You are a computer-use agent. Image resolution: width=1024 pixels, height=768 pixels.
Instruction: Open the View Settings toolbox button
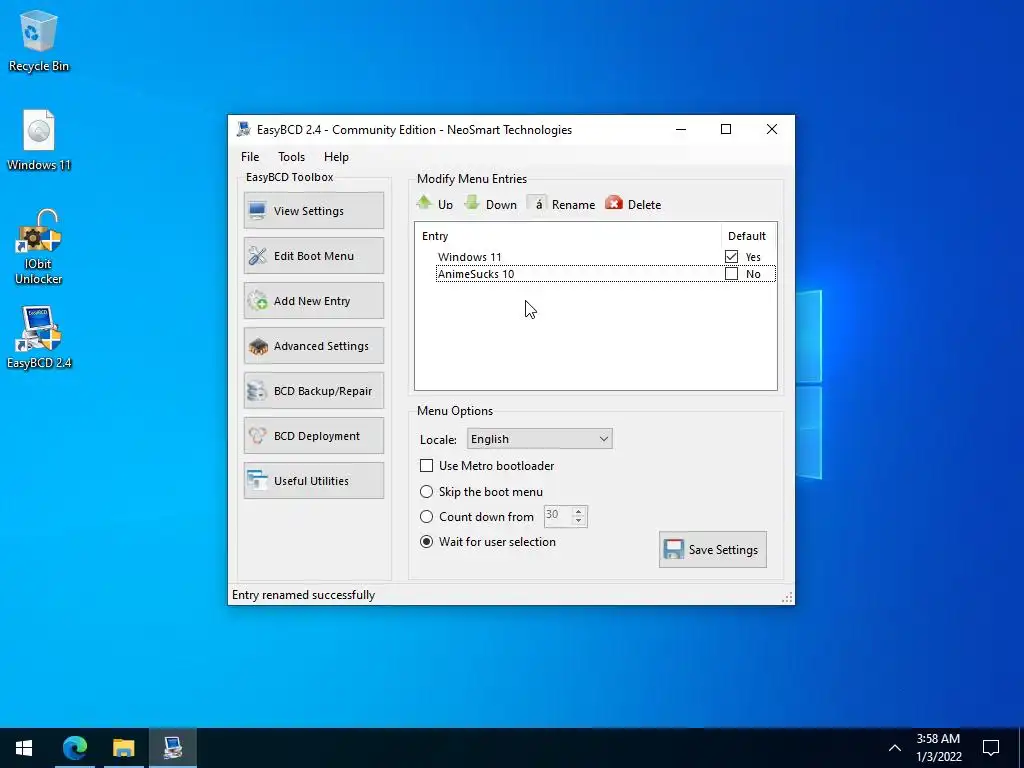click(x=313, y=210)
